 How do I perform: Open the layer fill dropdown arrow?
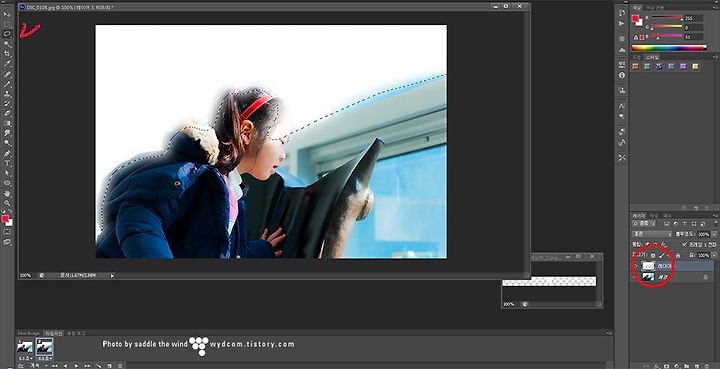tap(714, 255)
